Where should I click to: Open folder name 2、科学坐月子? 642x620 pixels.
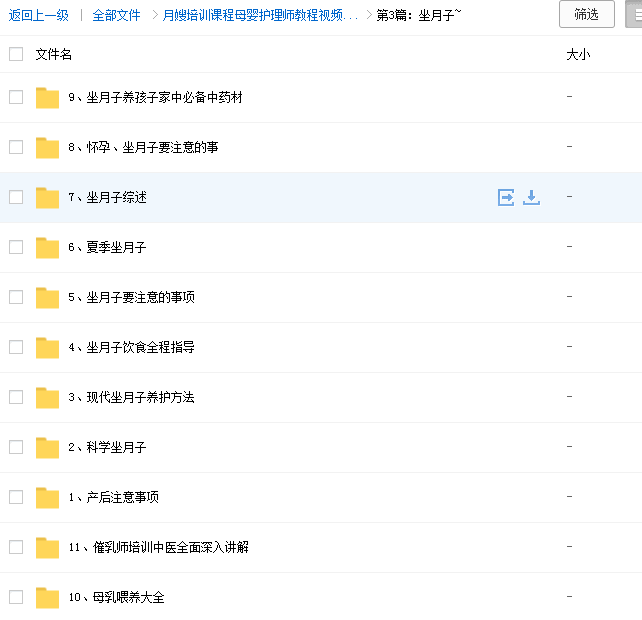(107, 447)
